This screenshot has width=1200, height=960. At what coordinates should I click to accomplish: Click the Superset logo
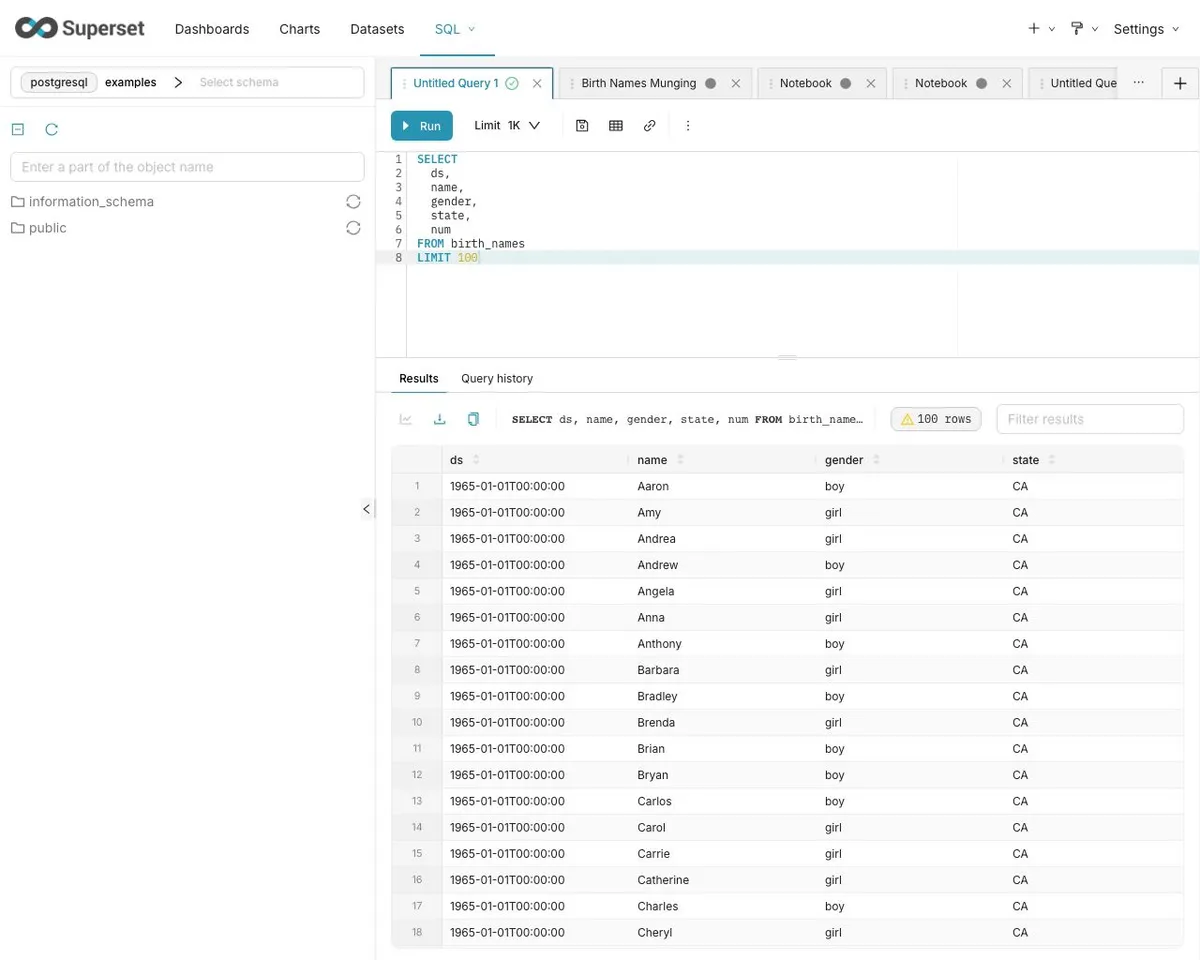(79, 28)
